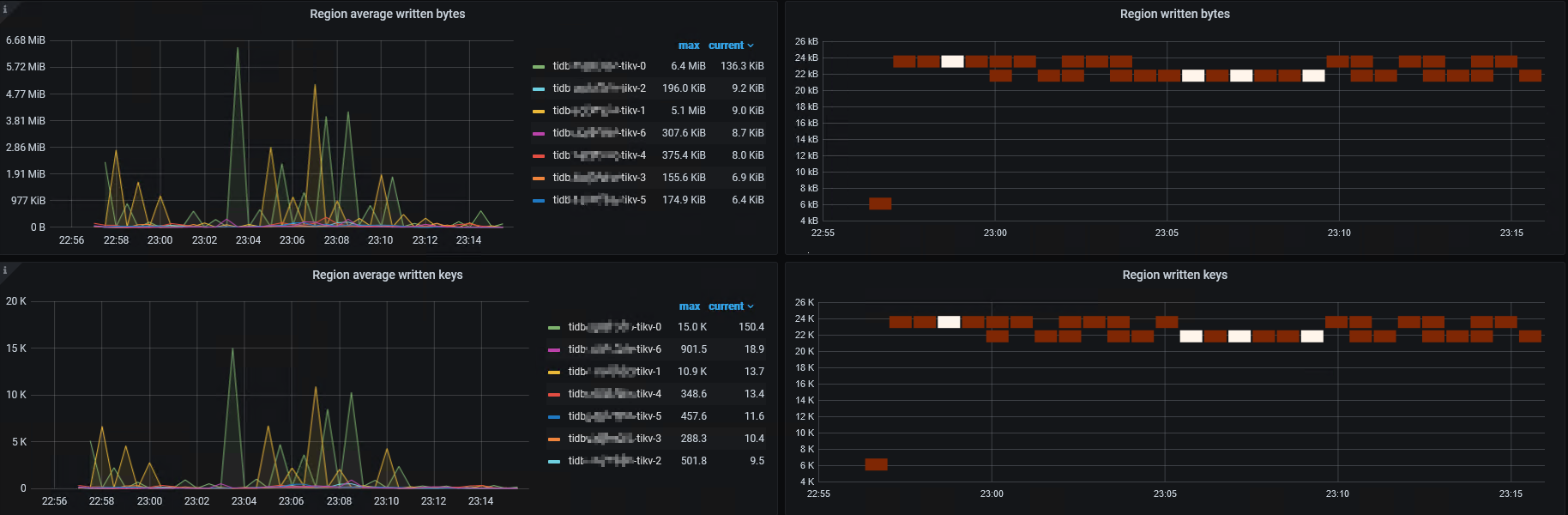Screen dimensions: 1568x515
Task: Click tallest green tikv-0 spike in written bytes graph
Action: tap(238, 49)
